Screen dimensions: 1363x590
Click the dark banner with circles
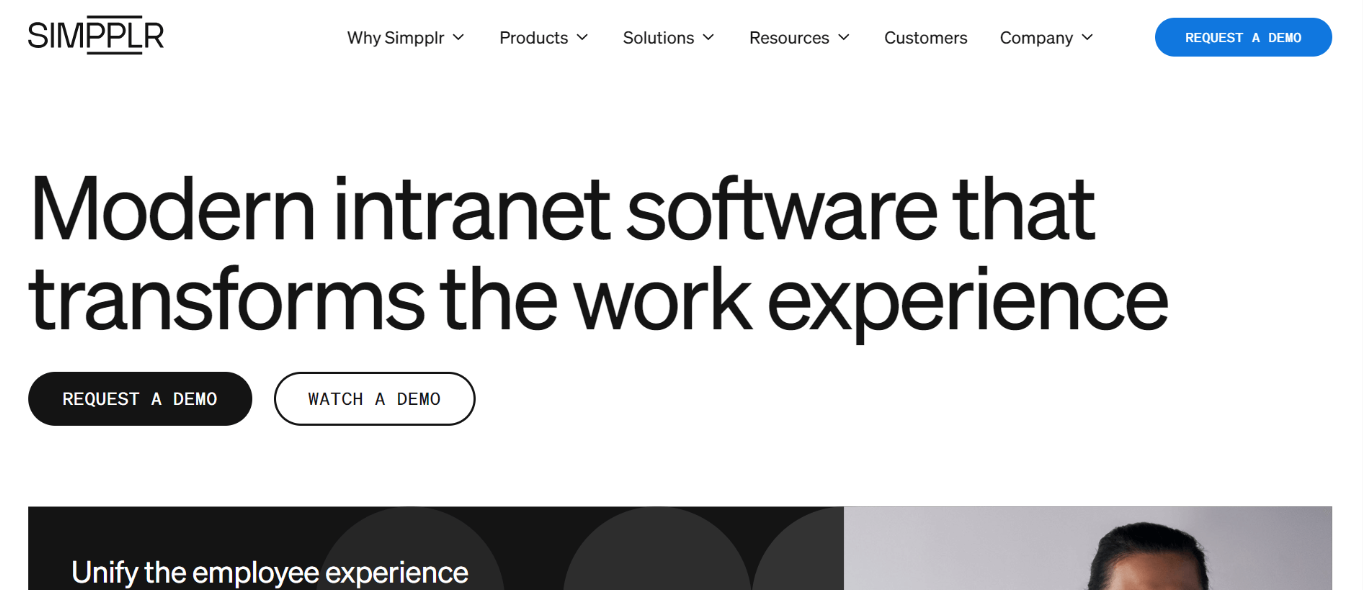tap(436, 548)
